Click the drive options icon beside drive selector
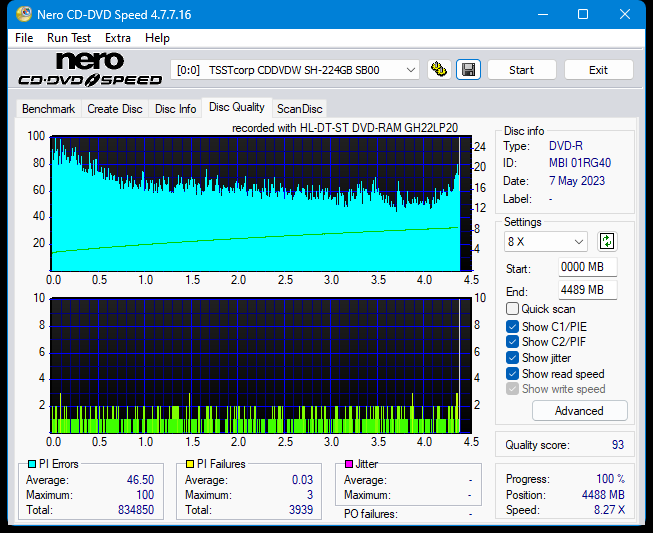The width and height of the screenshot is (653, 533). pyautogui.click(x=438, y=70)
